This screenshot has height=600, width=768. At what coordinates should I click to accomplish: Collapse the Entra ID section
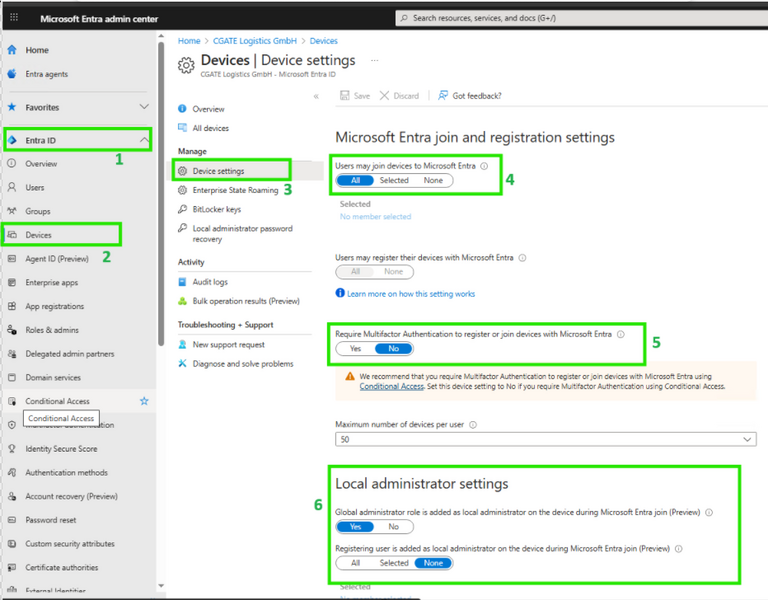[144, 140]
